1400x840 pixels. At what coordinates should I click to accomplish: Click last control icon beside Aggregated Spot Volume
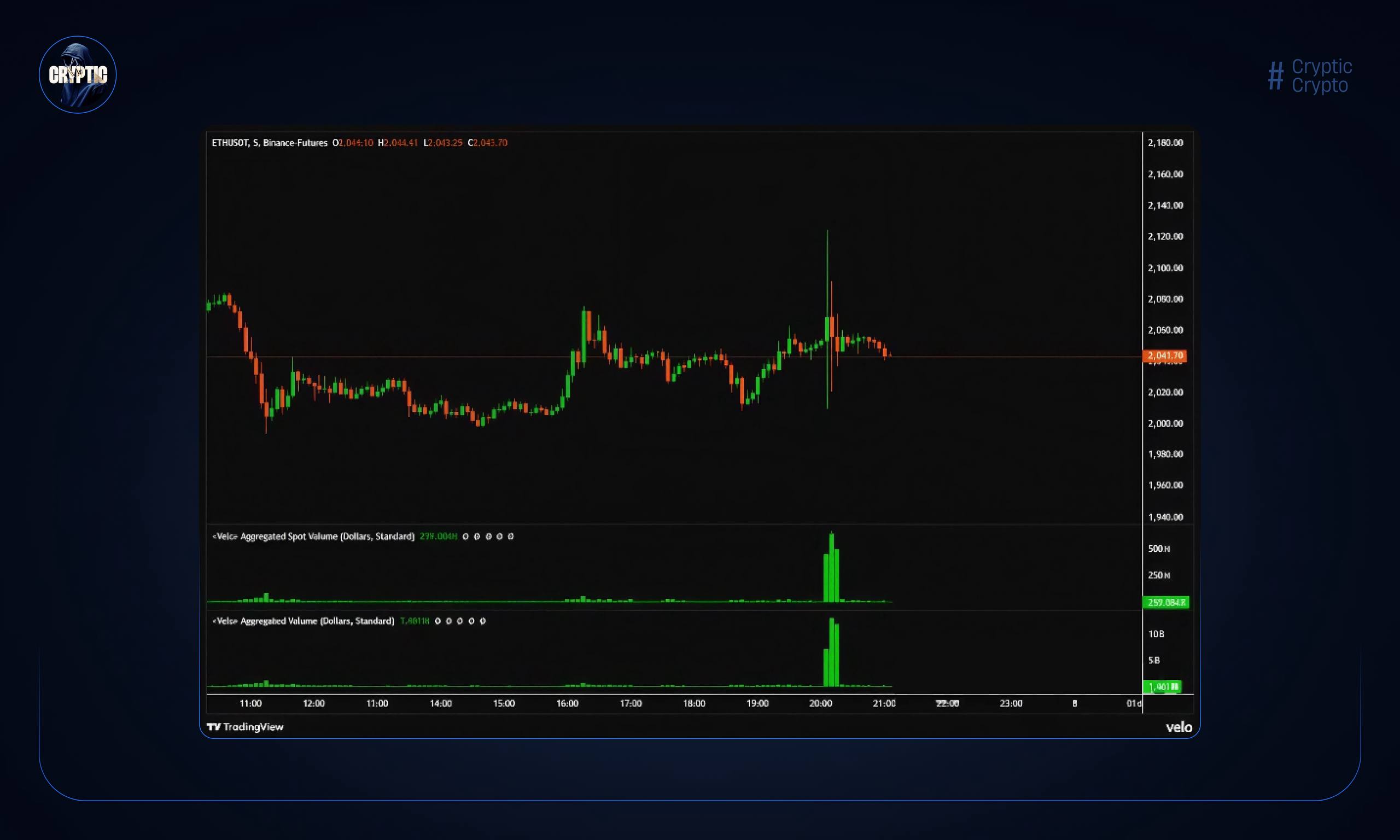[x=510, y=536]
